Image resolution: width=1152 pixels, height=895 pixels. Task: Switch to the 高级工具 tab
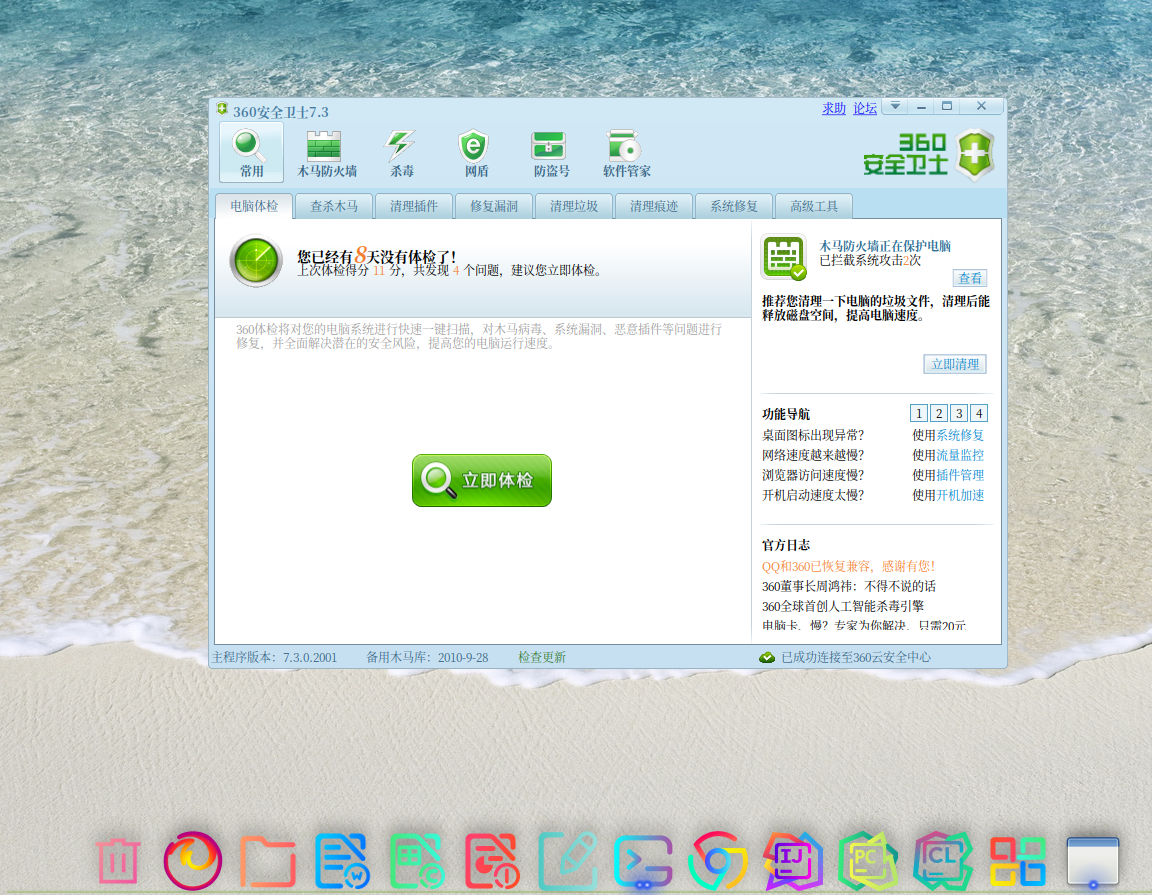(813, 206)
